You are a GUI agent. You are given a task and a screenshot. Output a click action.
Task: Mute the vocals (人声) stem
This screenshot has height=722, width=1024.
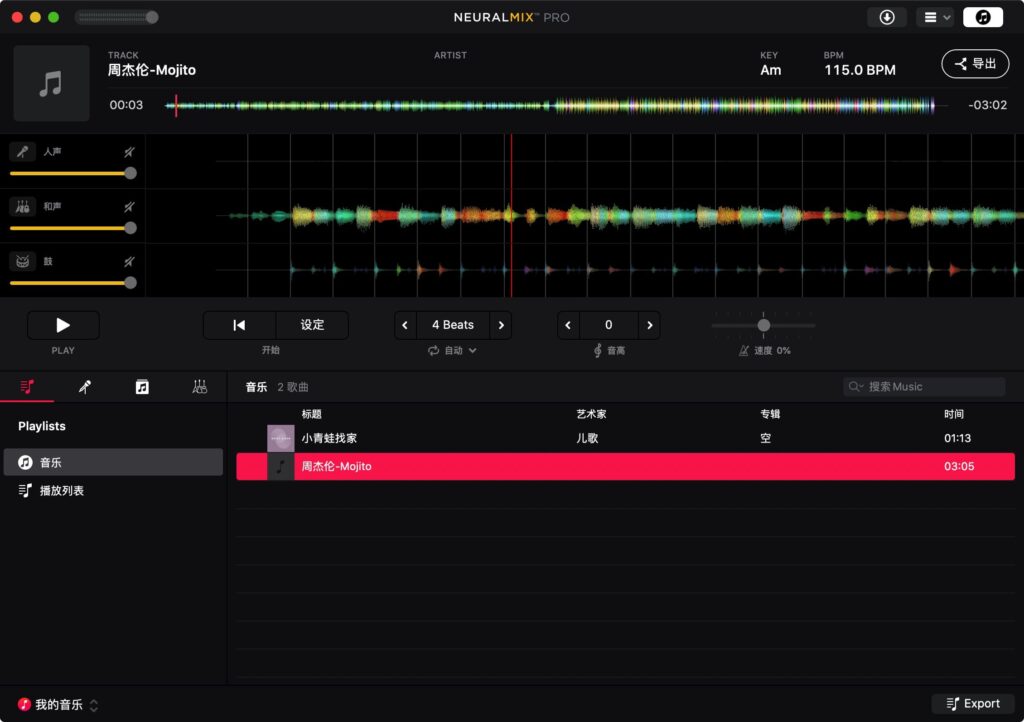tap(127, 150)
